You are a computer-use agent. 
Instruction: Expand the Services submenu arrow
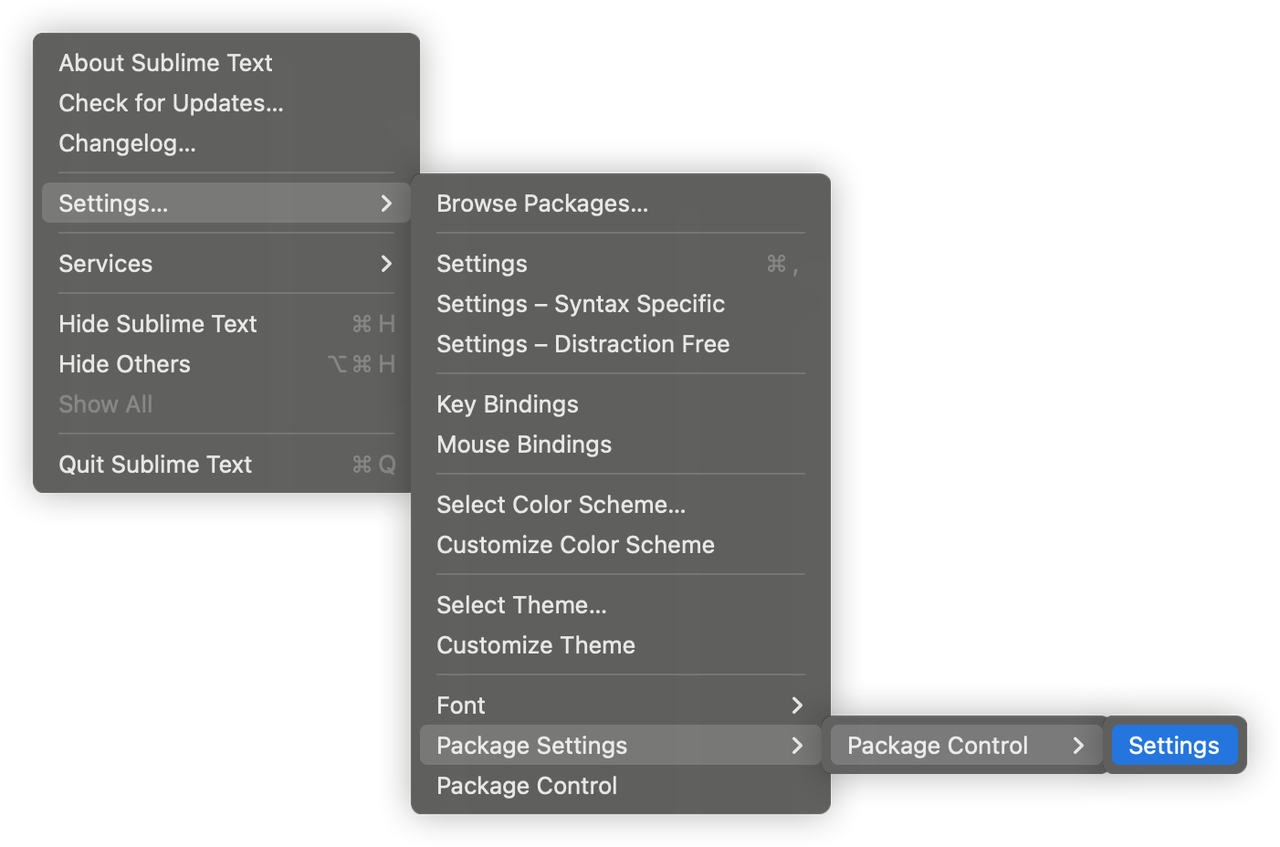tap(386, 264)
